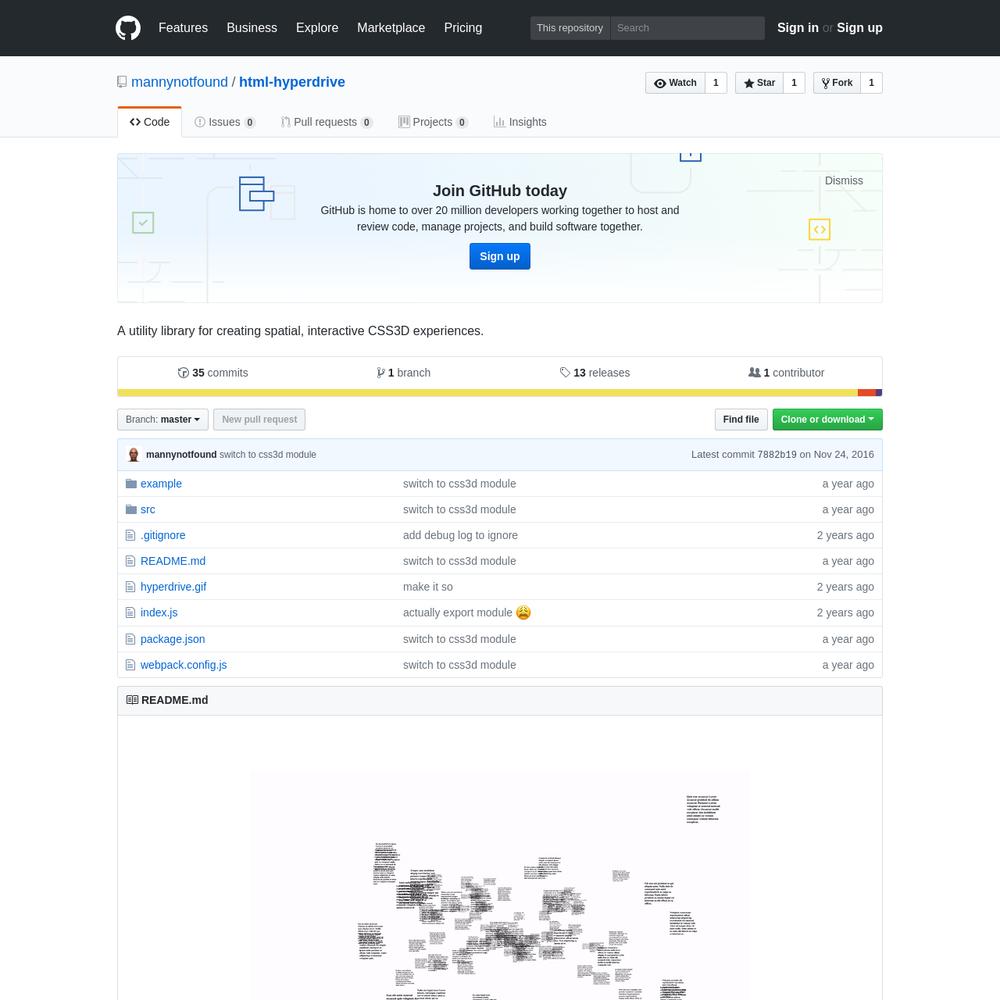Open the html-hyperdrive repository link
Screen dimensions: 1000x1000
coord(292,82)
